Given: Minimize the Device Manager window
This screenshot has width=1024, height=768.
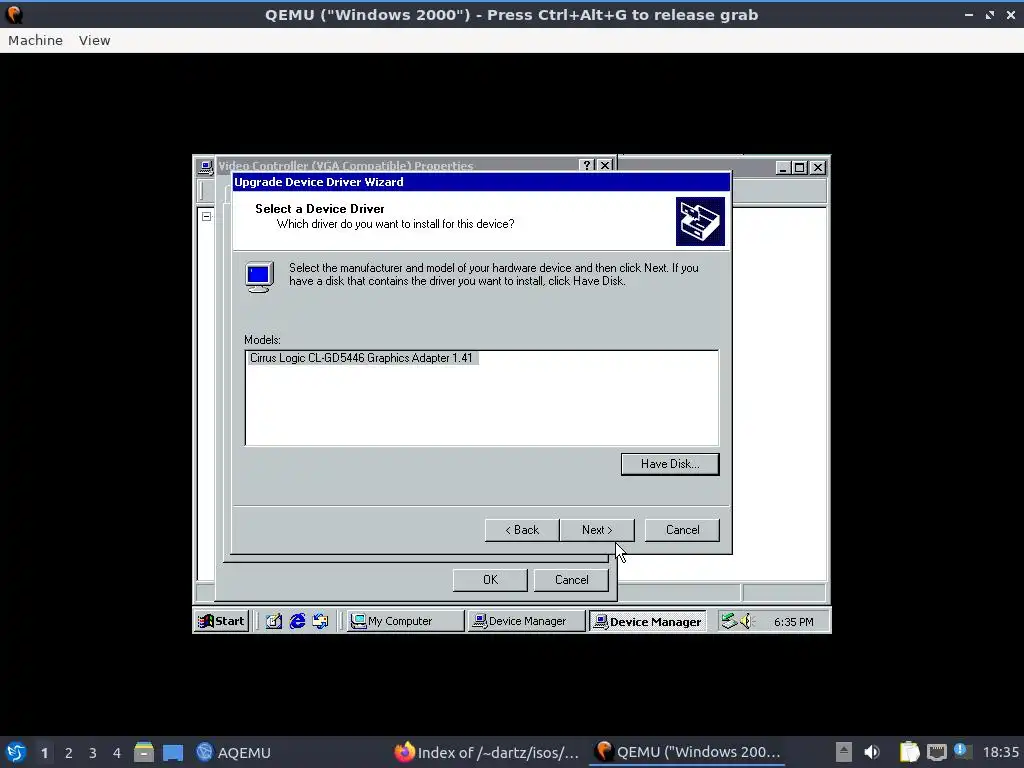Looking at the screenshot, I should click(x=783, y=168).
